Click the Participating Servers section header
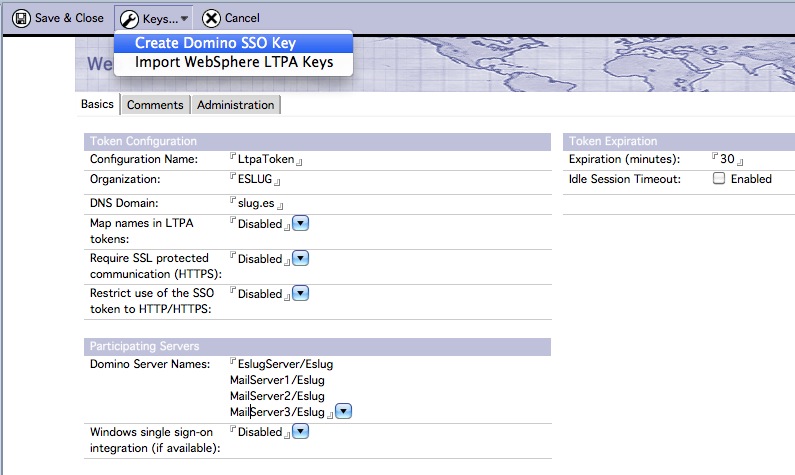This screenshot has height=475, width=795. pyautogui.click(x=317, y=346)
